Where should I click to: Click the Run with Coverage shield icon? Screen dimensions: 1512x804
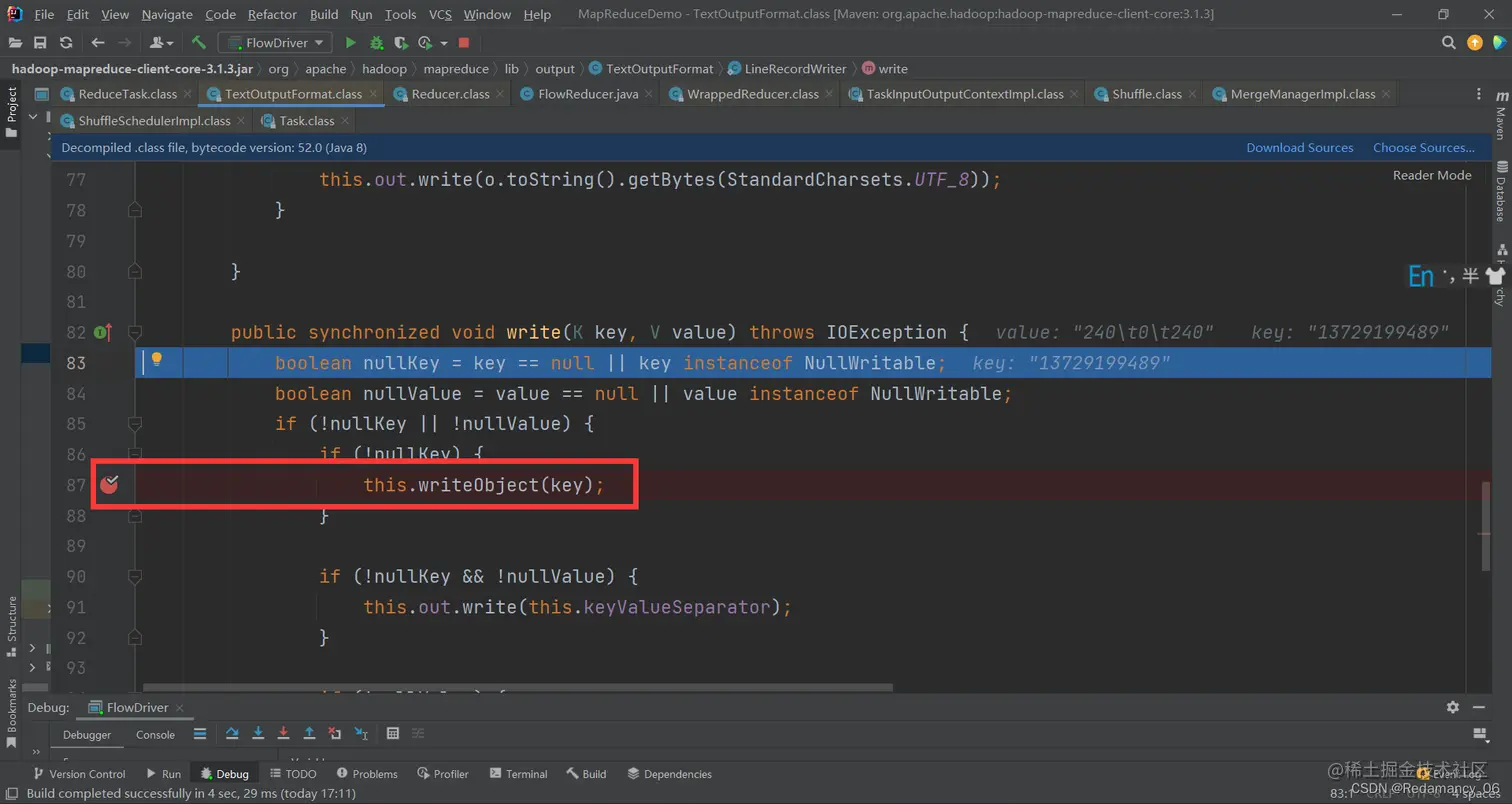point(401,43)
